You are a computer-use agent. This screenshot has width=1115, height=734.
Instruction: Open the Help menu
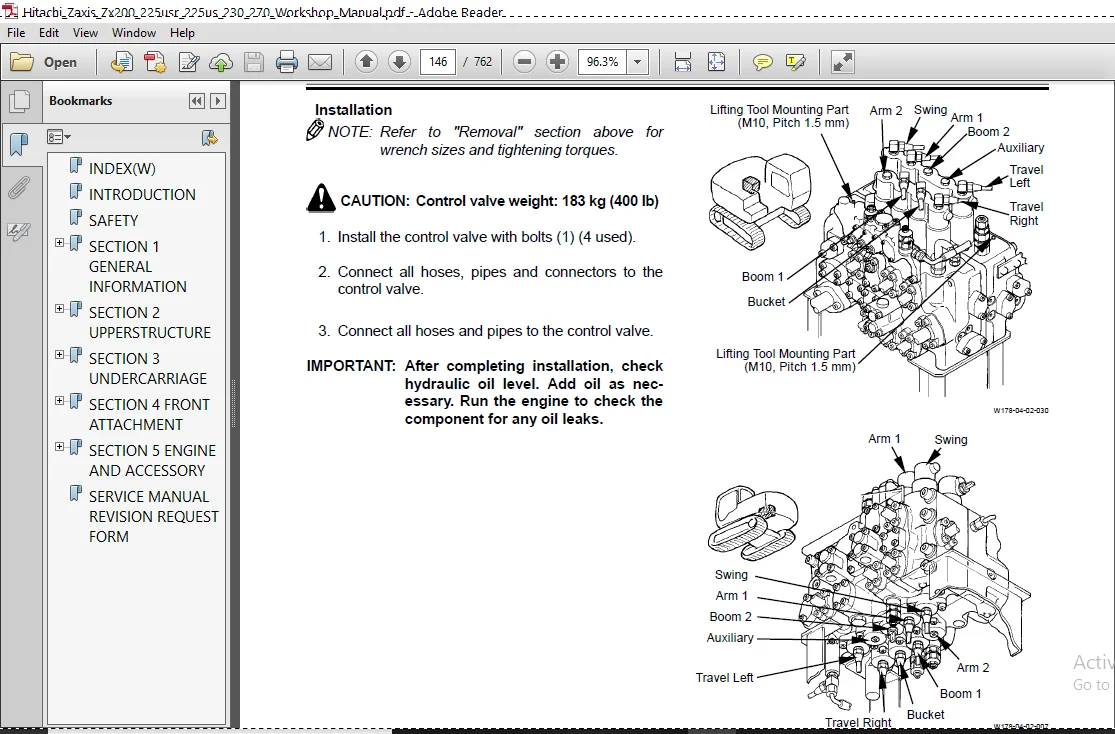click(x=182, y=33)
